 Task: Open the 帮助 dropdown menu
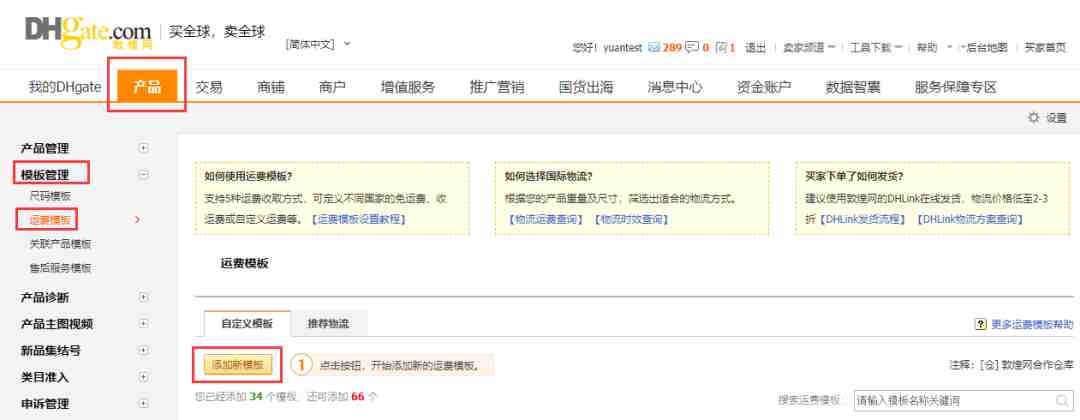934,48
